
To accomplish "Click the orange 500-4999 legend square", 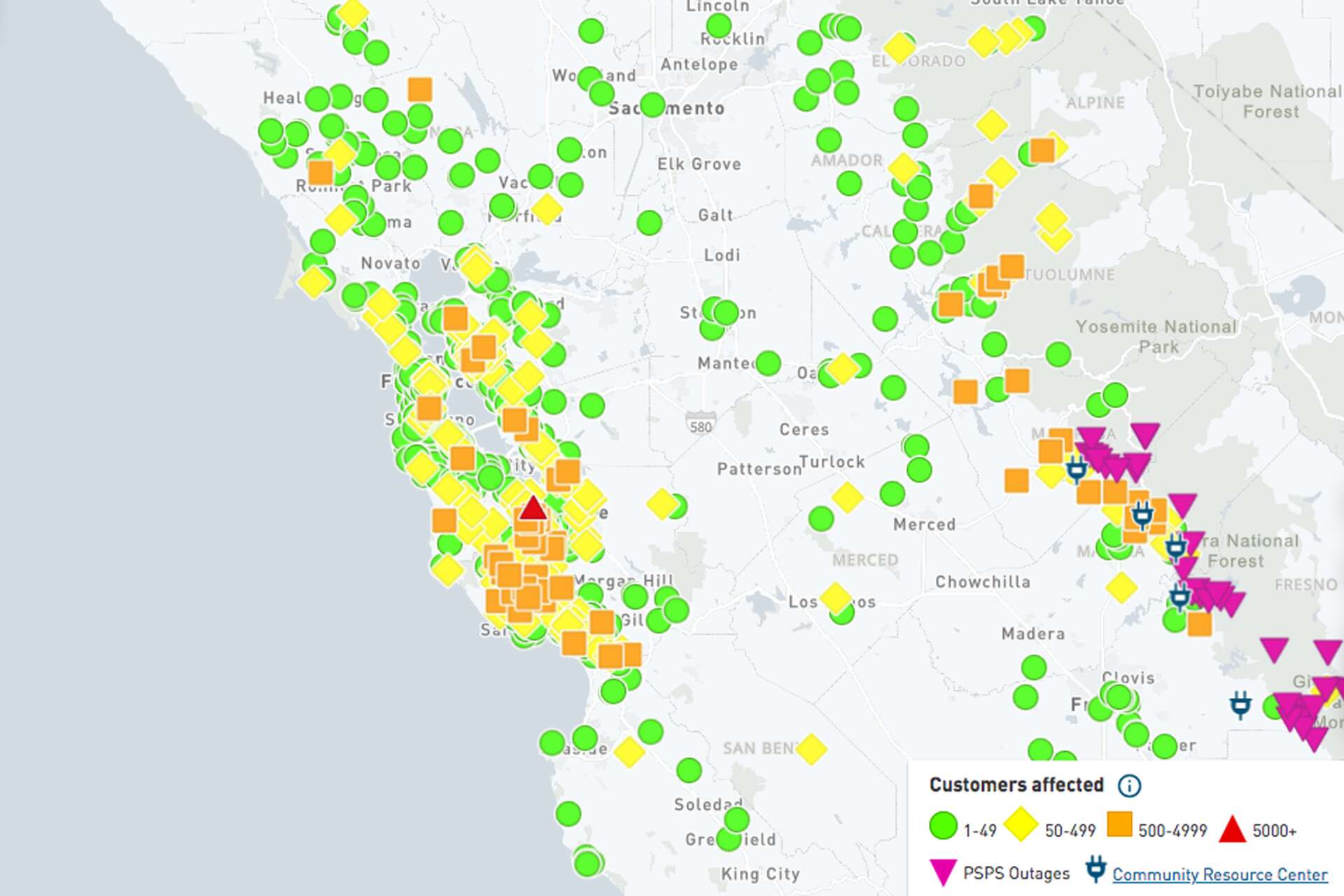I will (1119, 824).
